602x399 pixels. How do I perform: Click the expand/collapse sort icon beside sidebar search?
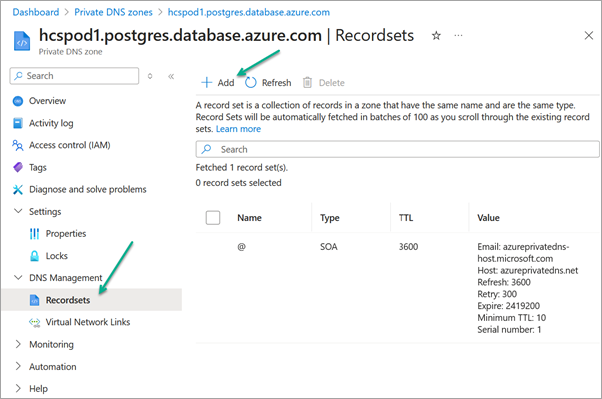150,76
